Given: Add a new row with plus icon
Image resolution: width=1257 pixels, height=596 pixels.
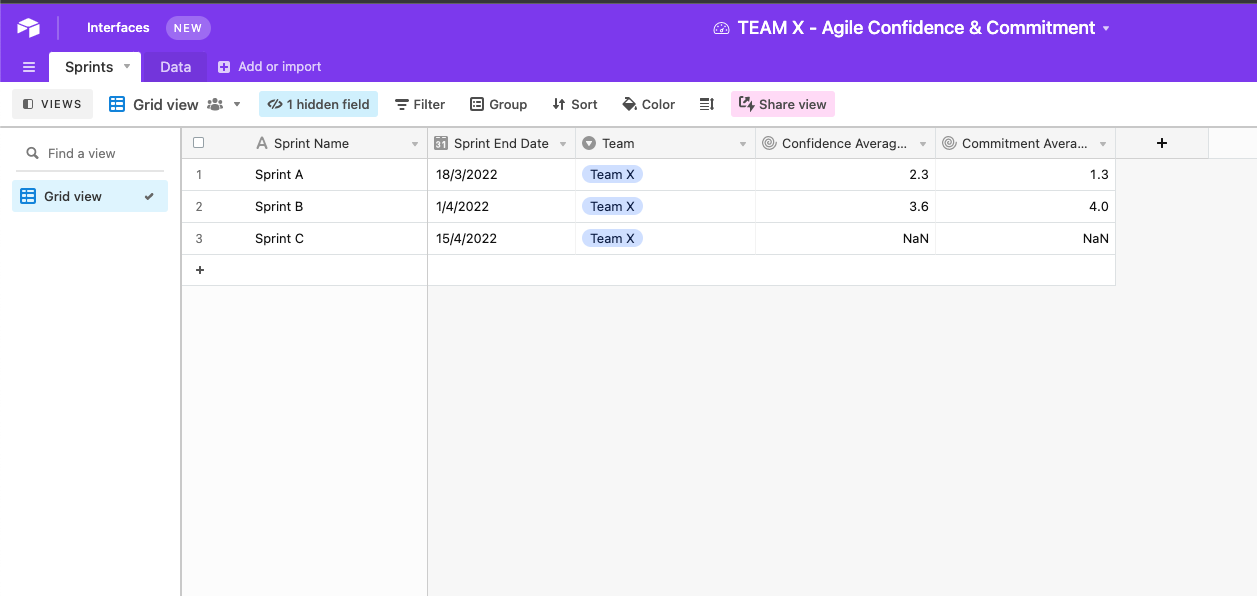Looking at the screenshot, I should tap(200, 270).
